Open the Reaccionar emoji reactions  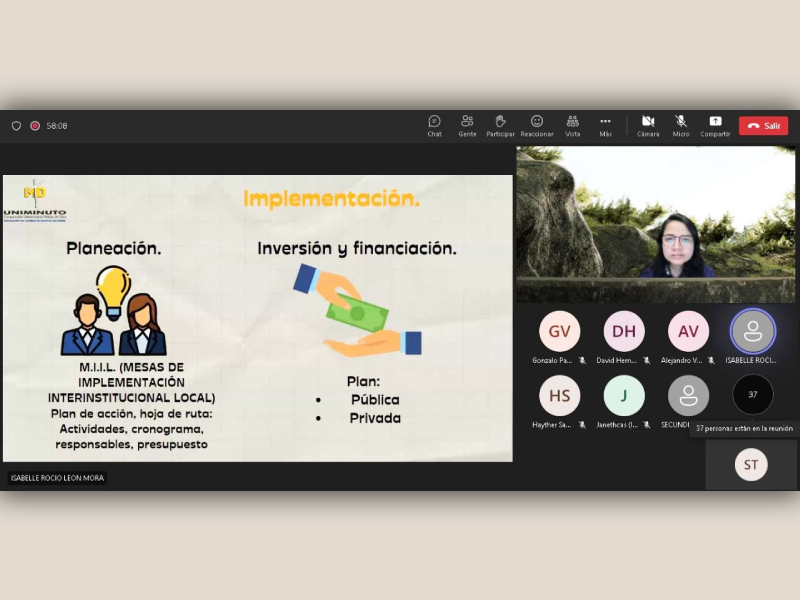pos(537,125)
